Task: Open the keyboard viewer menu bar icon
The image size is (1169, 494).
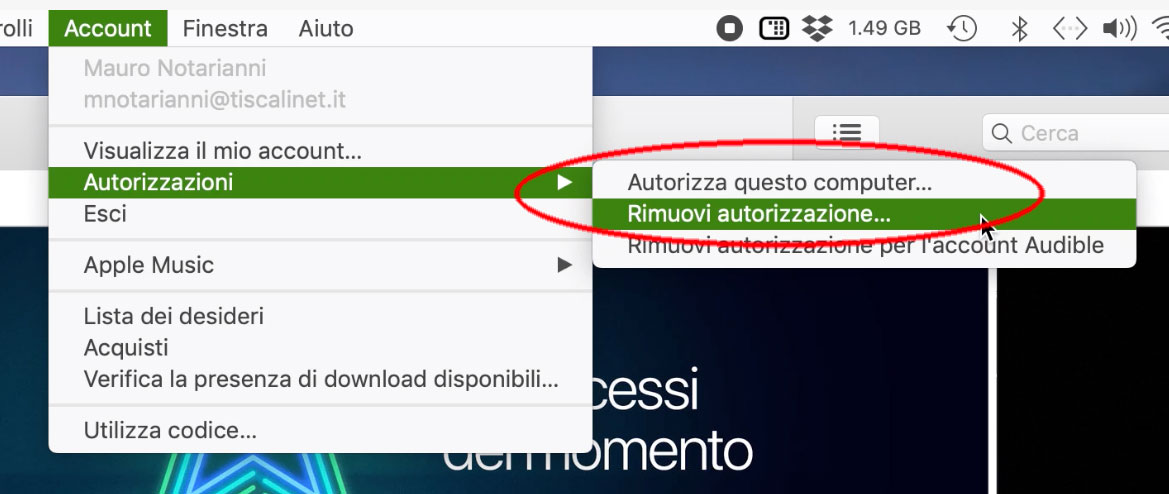Action: point(774,29)
